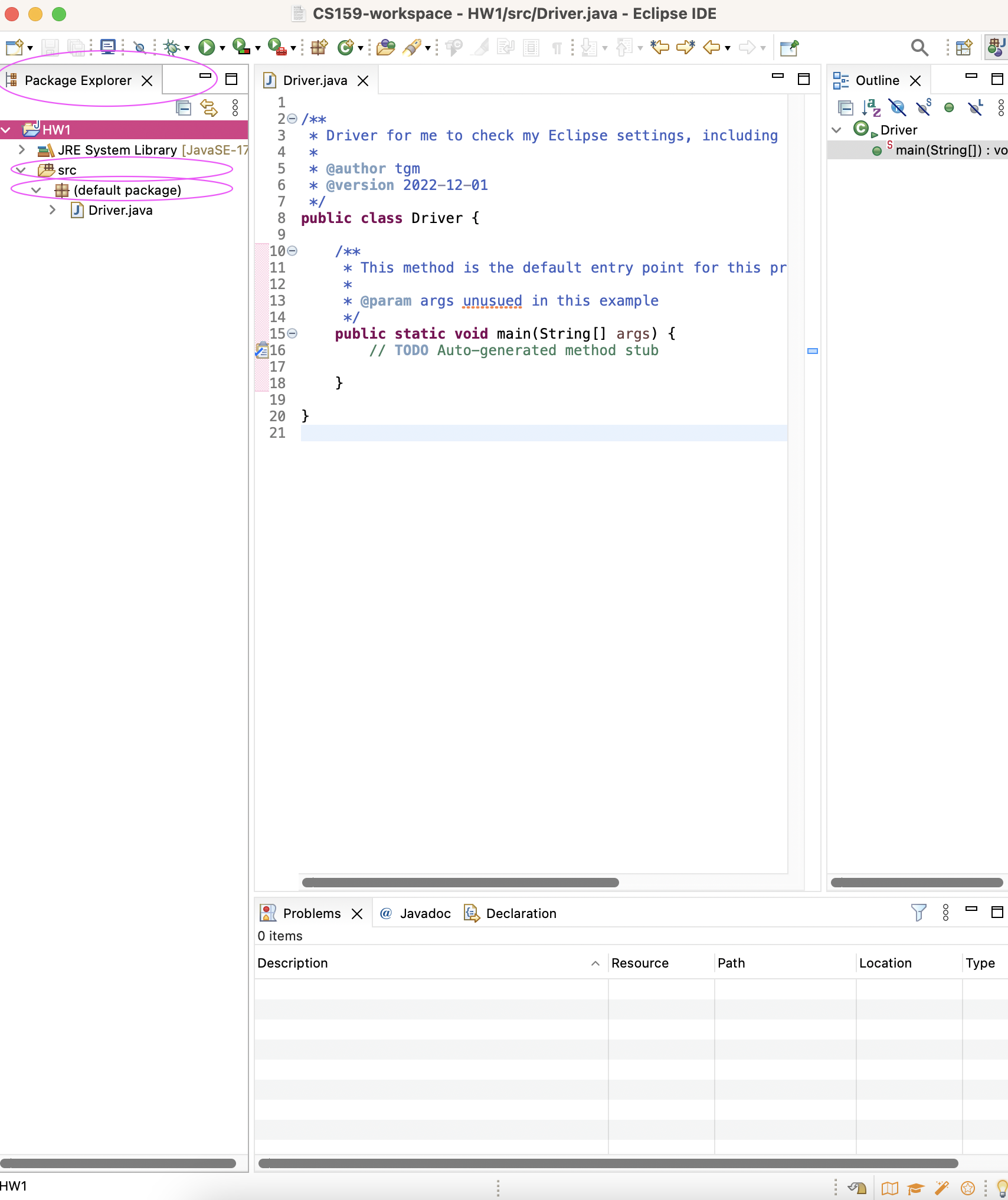This screenshot has width=1008, height=1200.
Task: Collapse the (default package) node
Action: [37, 190]
